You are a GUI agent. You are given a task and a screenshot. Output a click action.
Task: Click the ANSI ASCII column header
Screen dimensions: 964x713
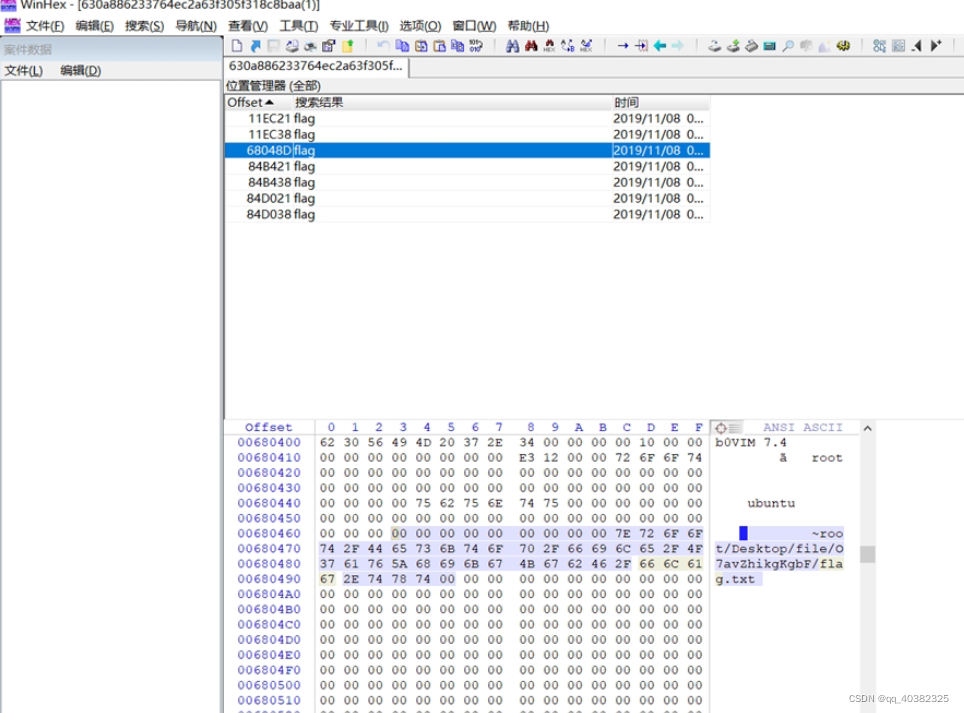(x=802, y=427)
